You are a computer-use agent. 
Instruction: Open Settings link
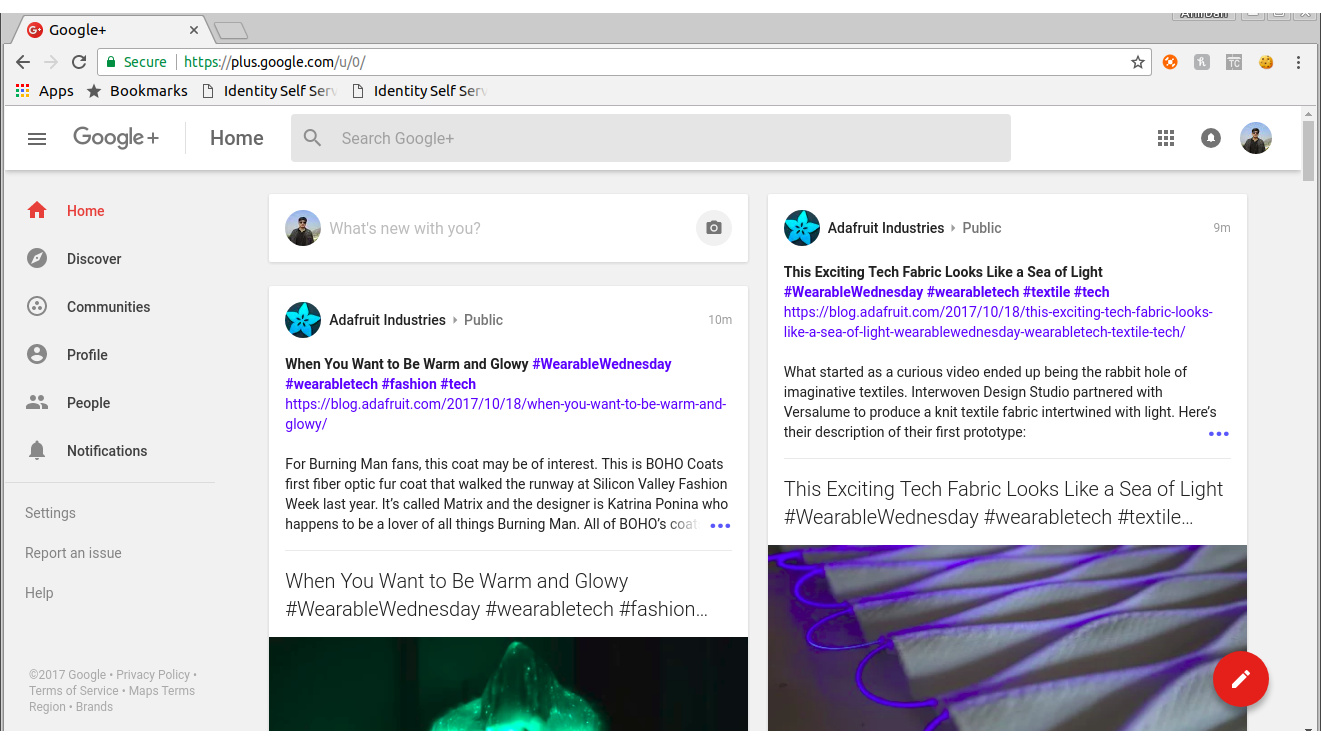coord(50,513)
